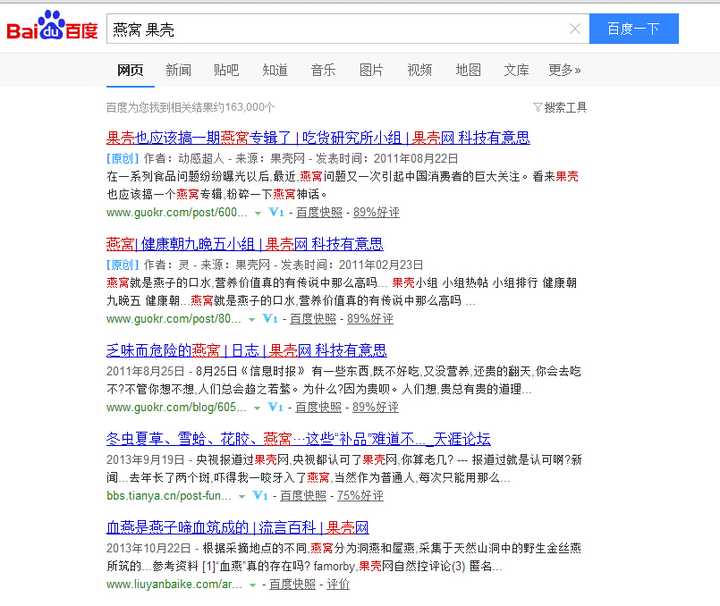Click the funnel icon beside 搜索工具
This screenshot has width=720, height=606.
point(538,107)
